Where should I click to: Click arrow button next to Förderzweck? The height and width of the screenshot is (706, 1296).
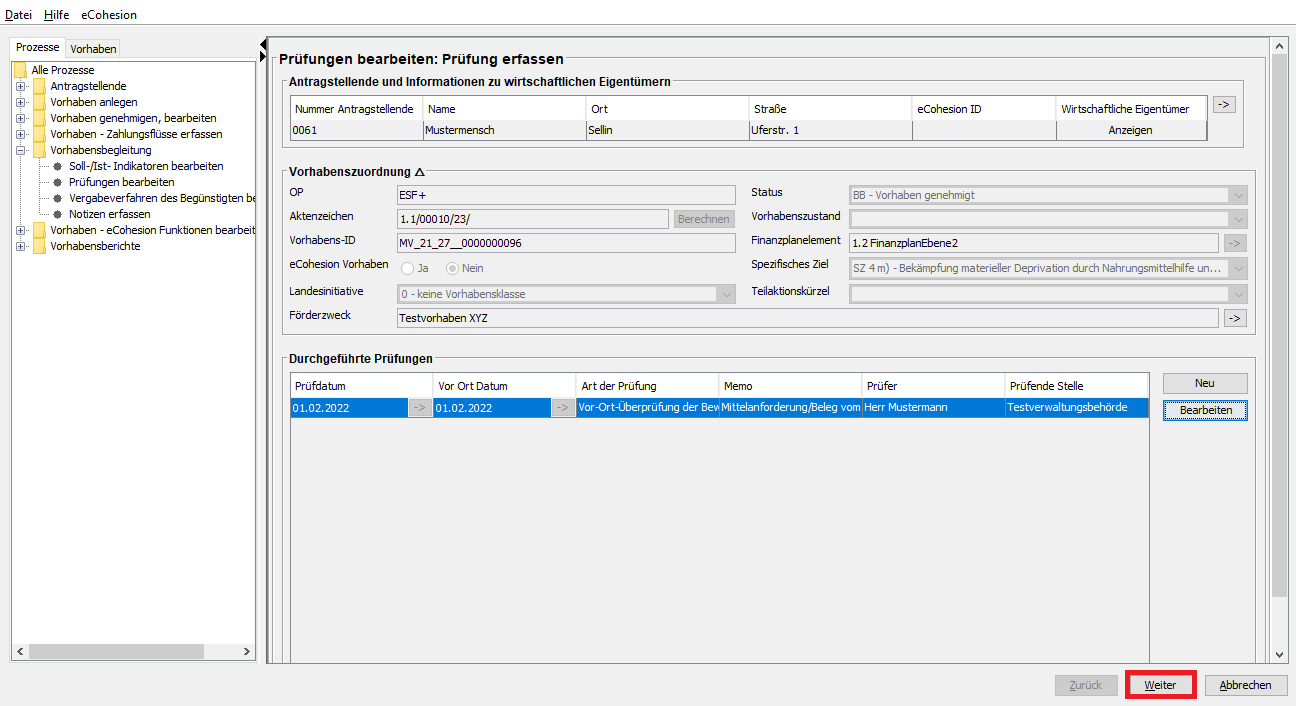[1235, 318]
